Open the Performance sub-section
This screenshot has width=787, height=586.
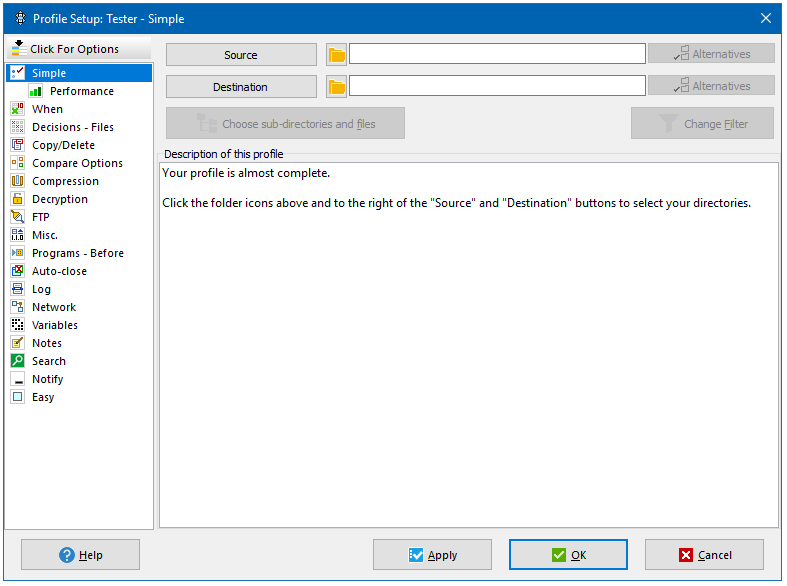82,91
